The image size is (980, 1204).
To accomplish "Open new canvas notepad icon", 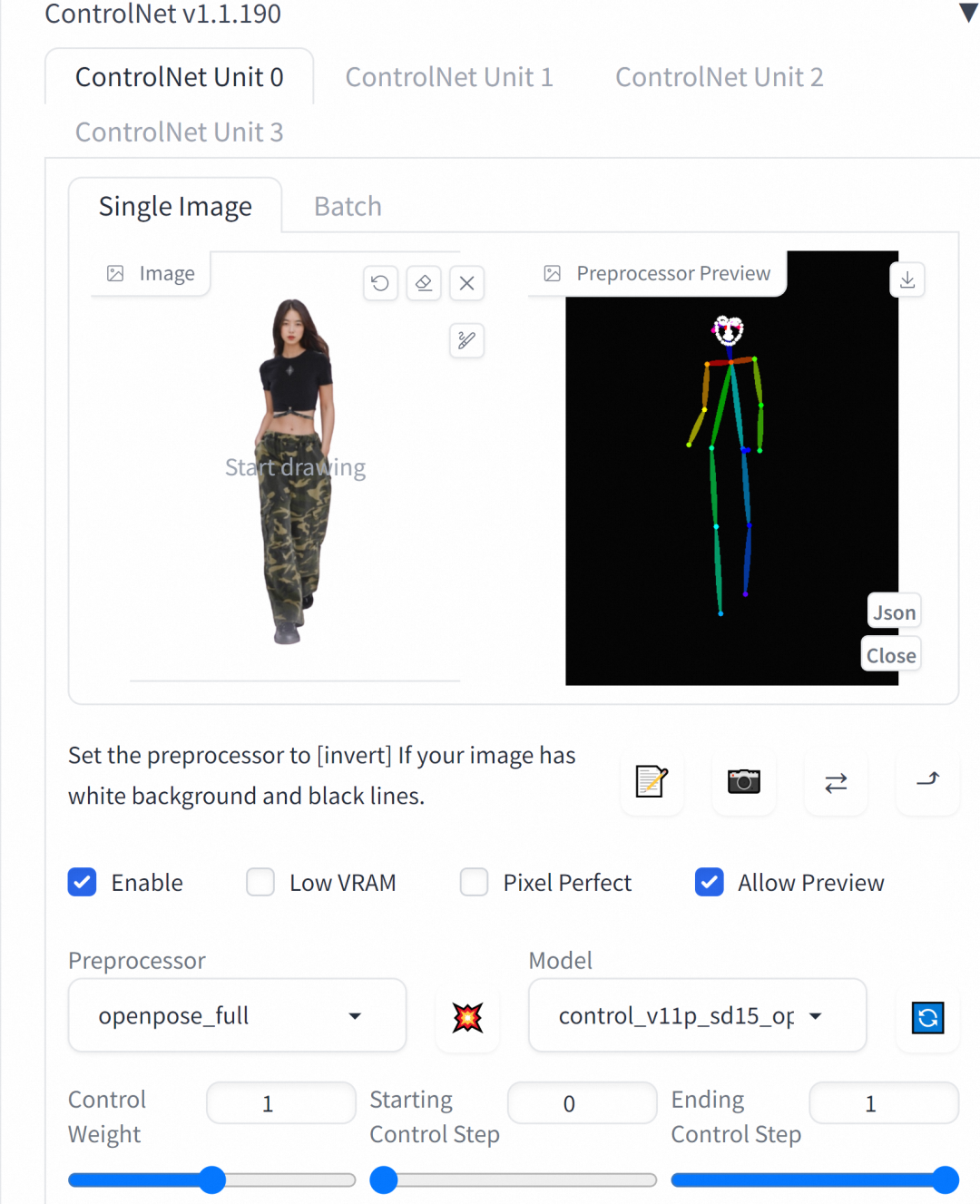I will 652,781.
